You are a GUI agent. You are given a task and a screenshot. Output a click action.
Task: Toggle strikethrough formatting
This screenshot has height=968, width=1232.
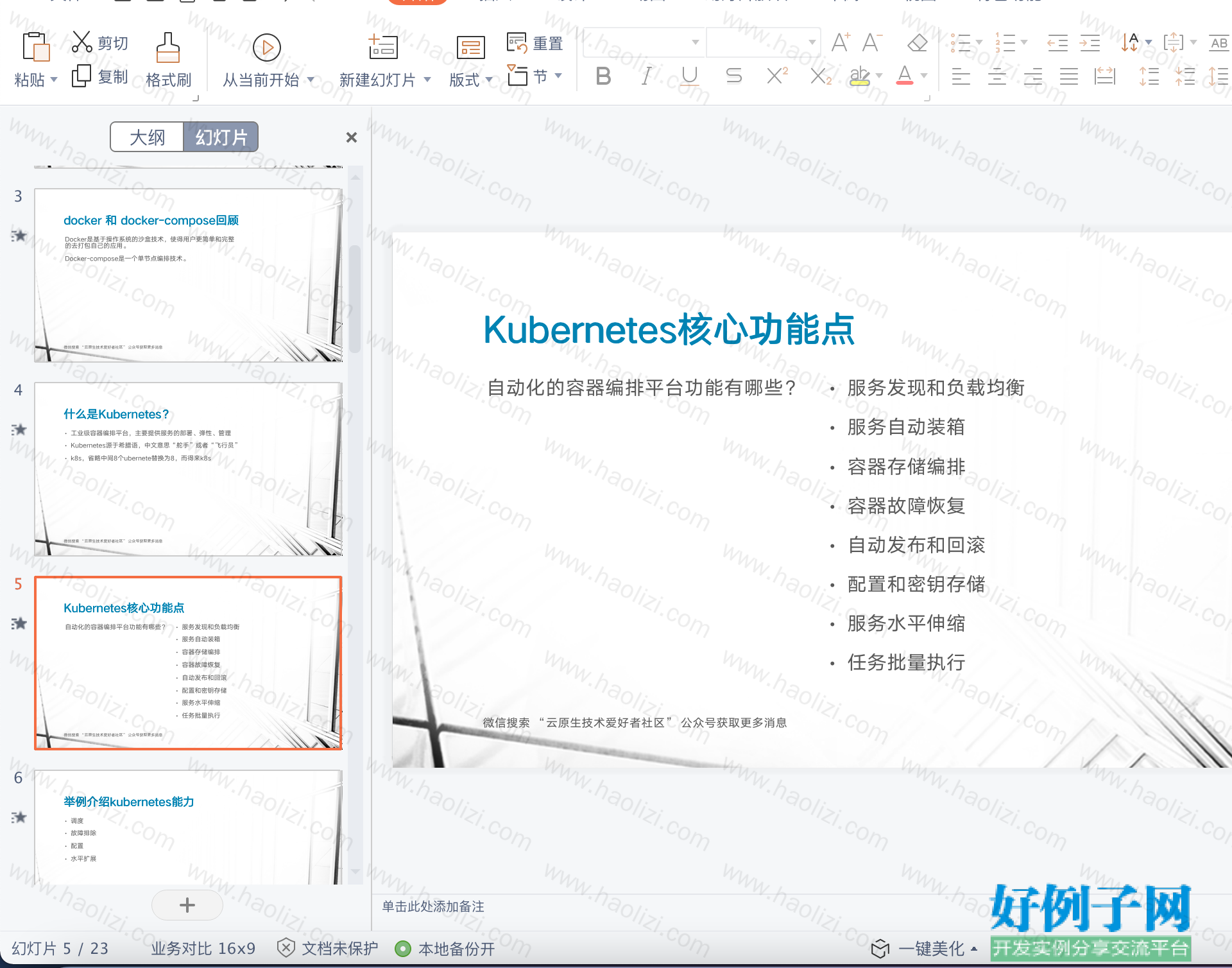pyautogui.click(x=733, y=76)
